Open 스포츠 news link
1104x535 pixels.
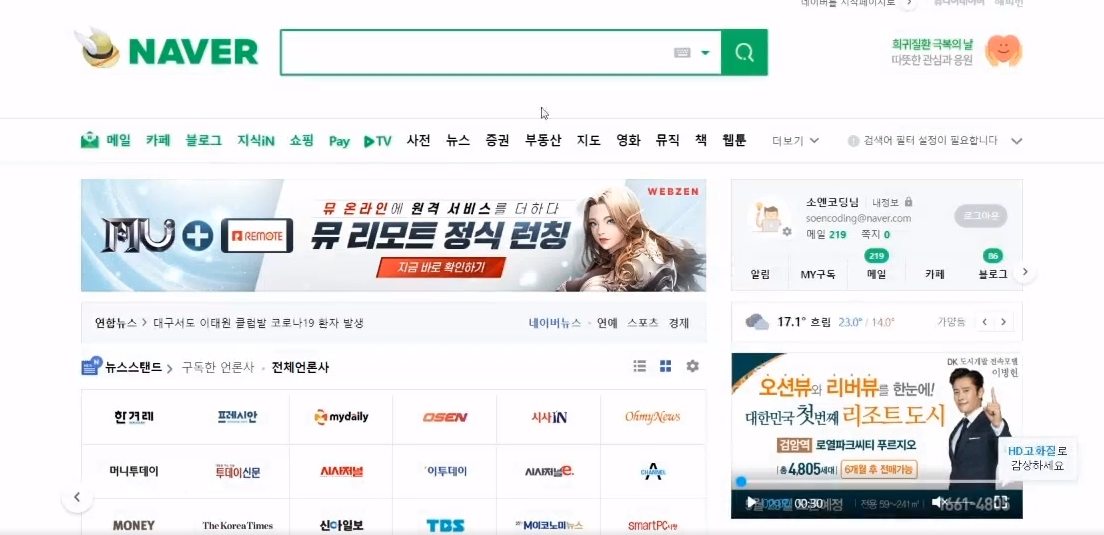tap(643, 323)
